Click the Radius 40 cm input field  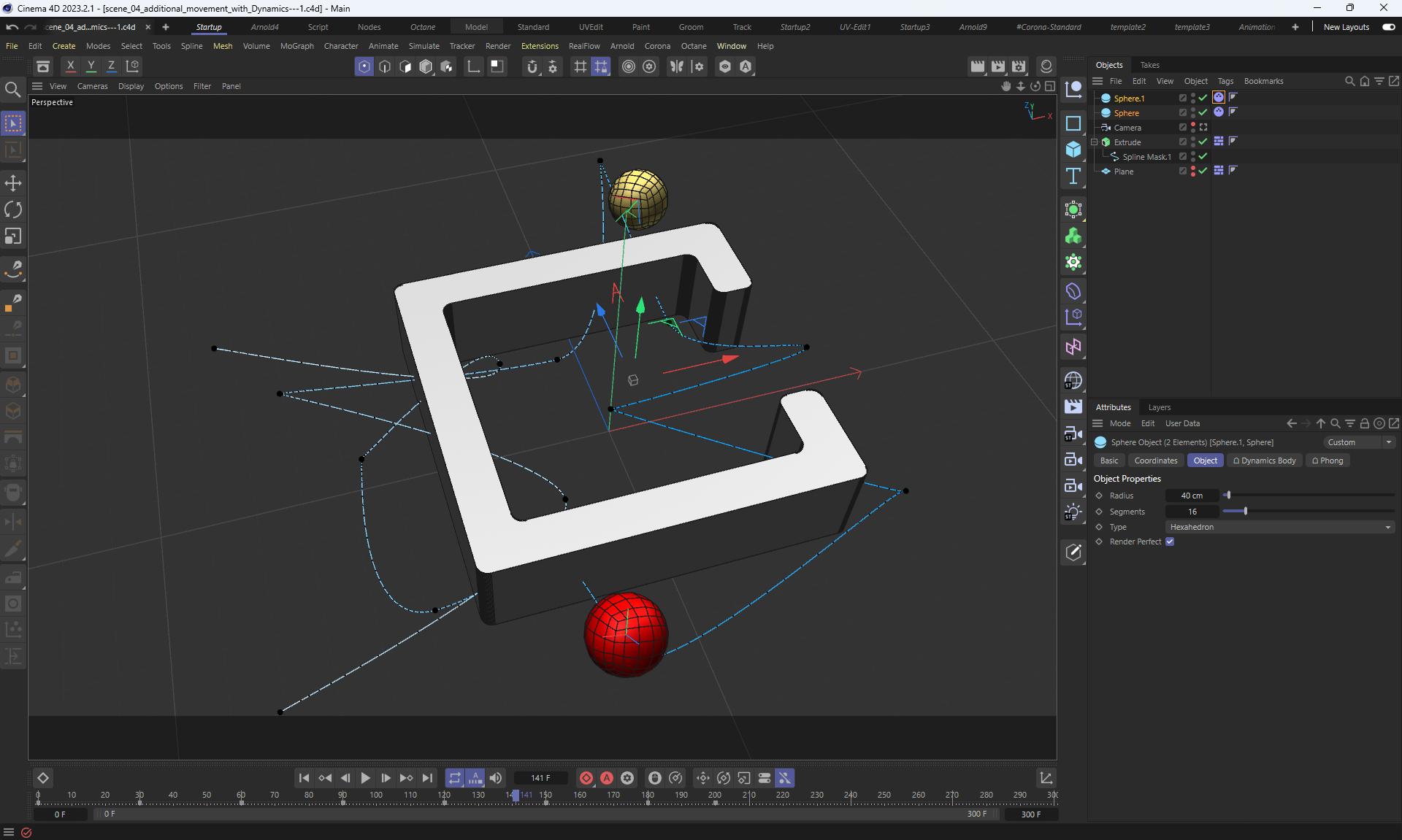click(x=1191, y=496)
